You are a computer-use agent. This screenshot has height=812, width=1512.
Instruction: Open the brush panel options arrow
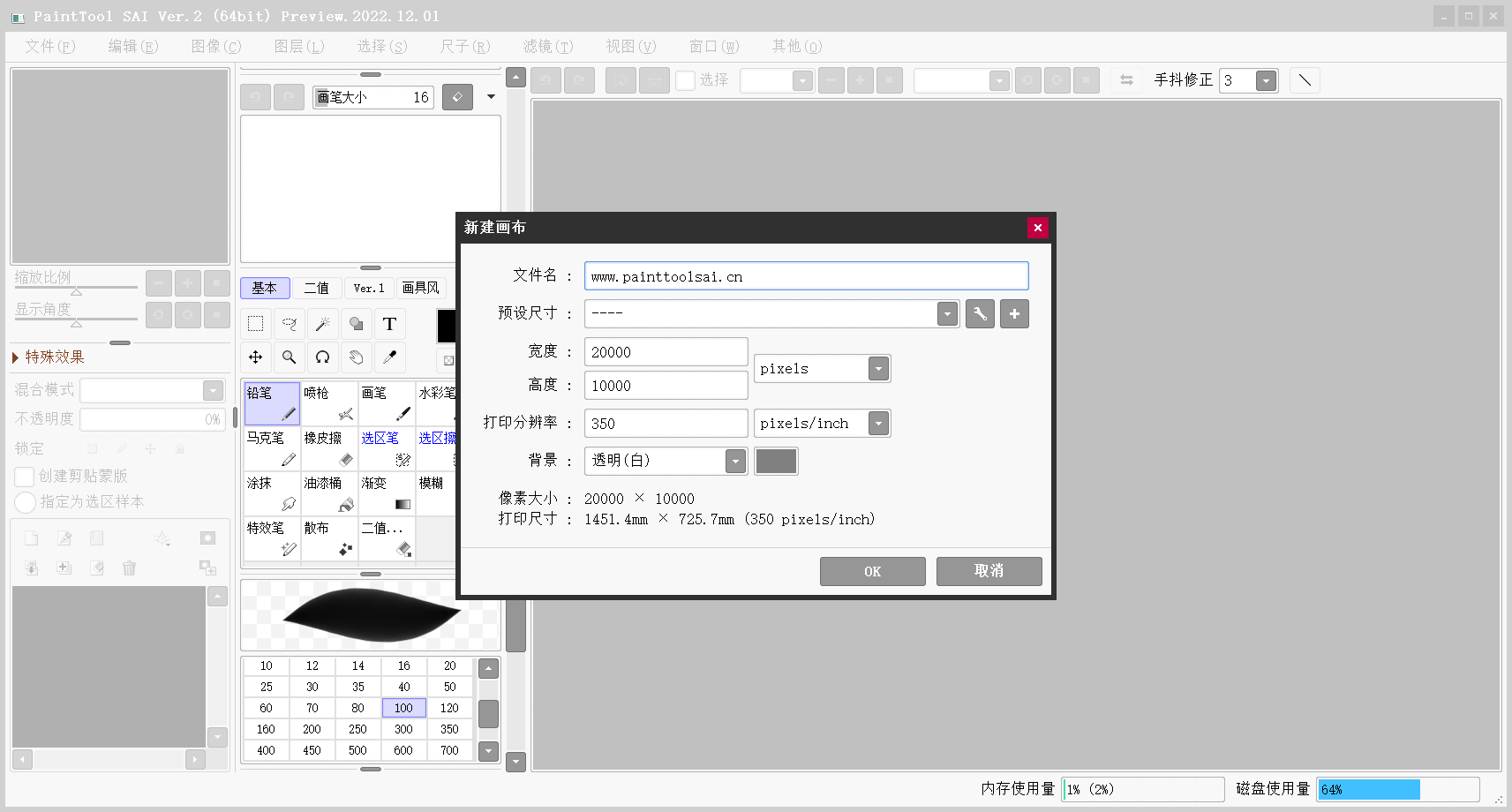tap(491, 97)
